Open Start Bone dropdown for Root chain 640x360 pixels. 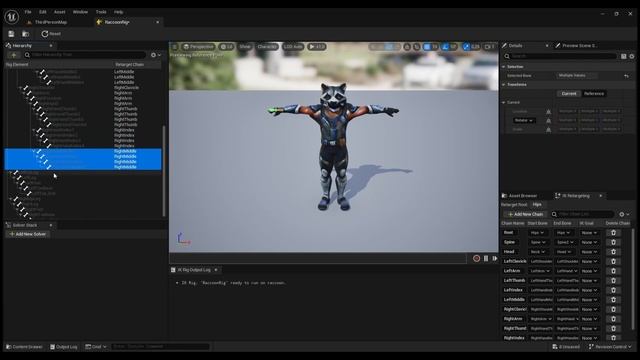pyautogui.click(x=538, y=233)
